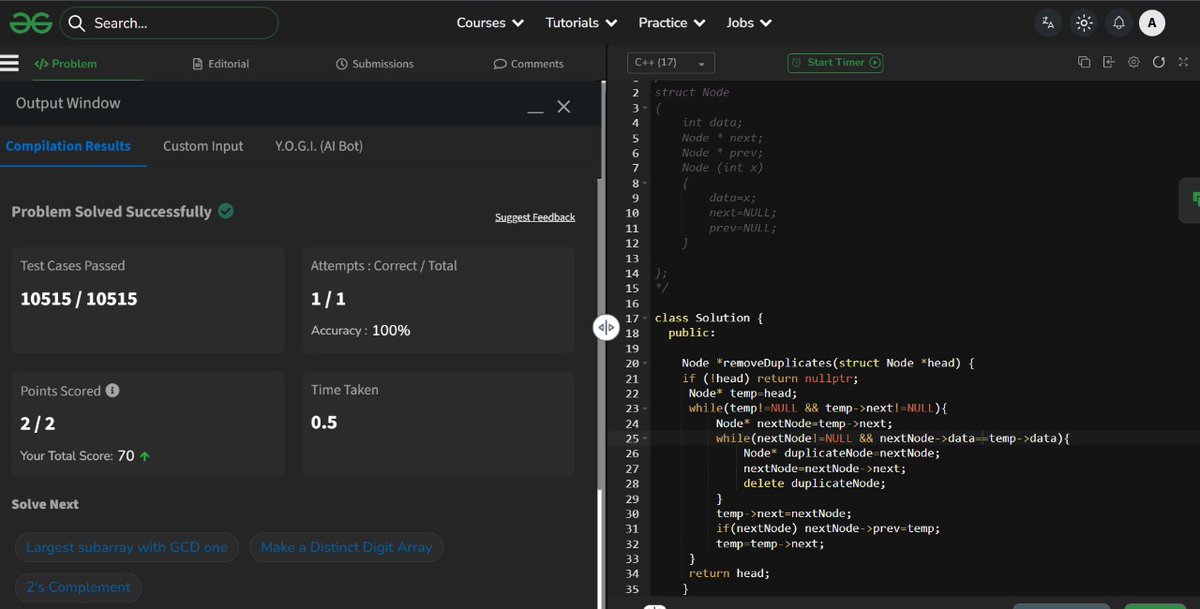Click the copy code icon in editor toolbar
1200x609 pixels.
coord(1084,62)
